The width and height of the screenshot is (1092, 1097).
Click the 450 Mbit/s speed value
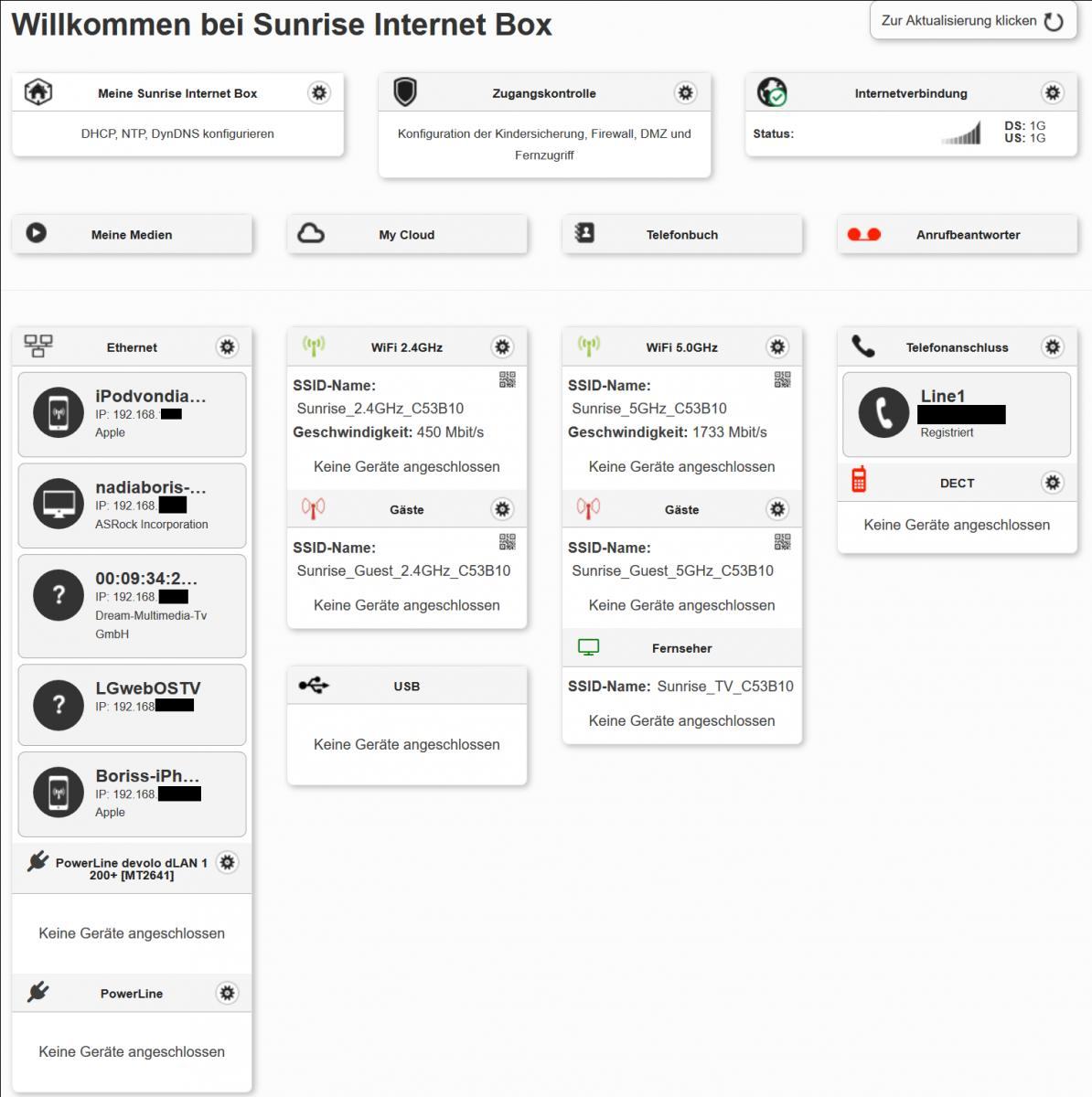(x=450, y=431)
